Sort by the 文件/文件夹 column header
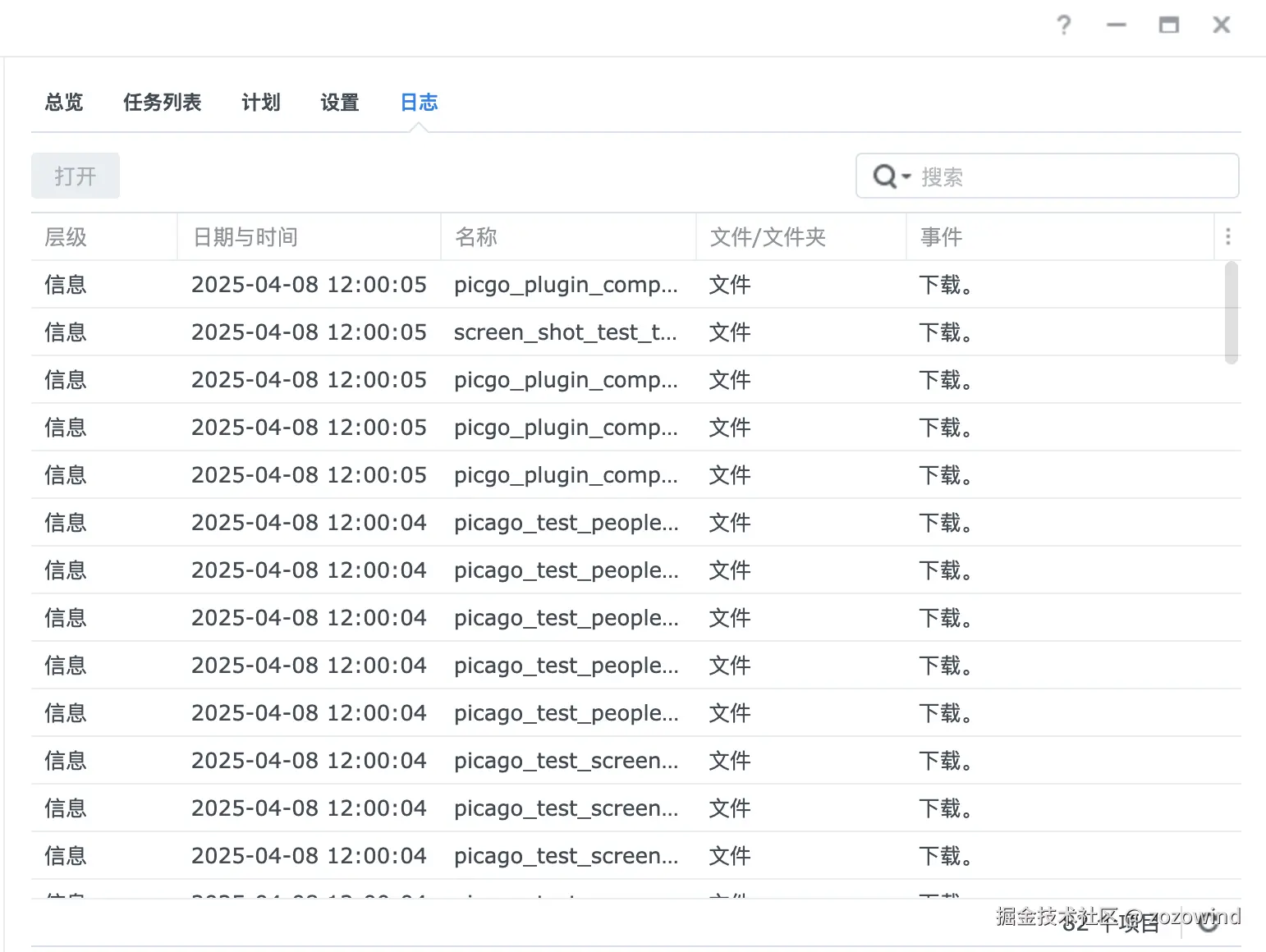1266x952 pixels. tap(801, 237)
